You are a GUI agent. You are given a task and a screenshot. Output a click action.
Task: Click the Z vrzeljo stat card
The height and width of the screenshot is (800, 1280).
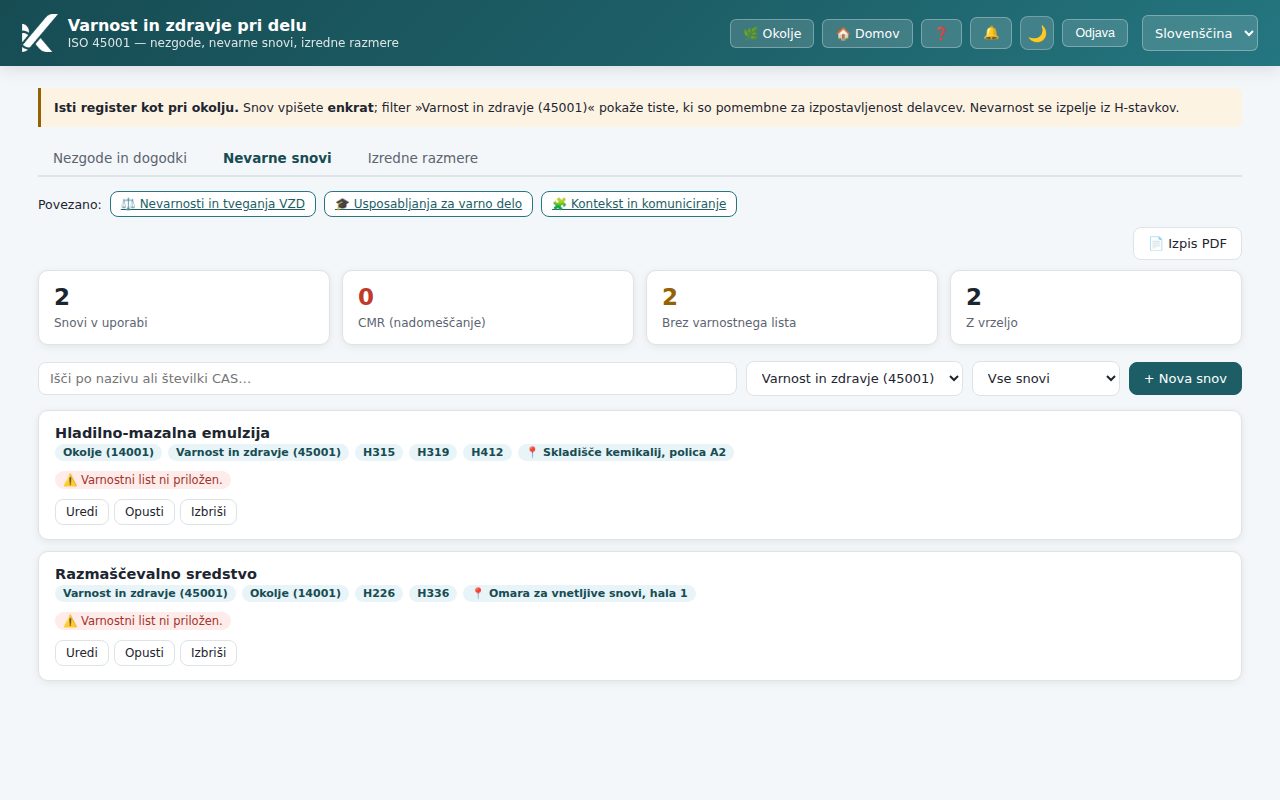pyautogui.click(x=1096, y=308)
